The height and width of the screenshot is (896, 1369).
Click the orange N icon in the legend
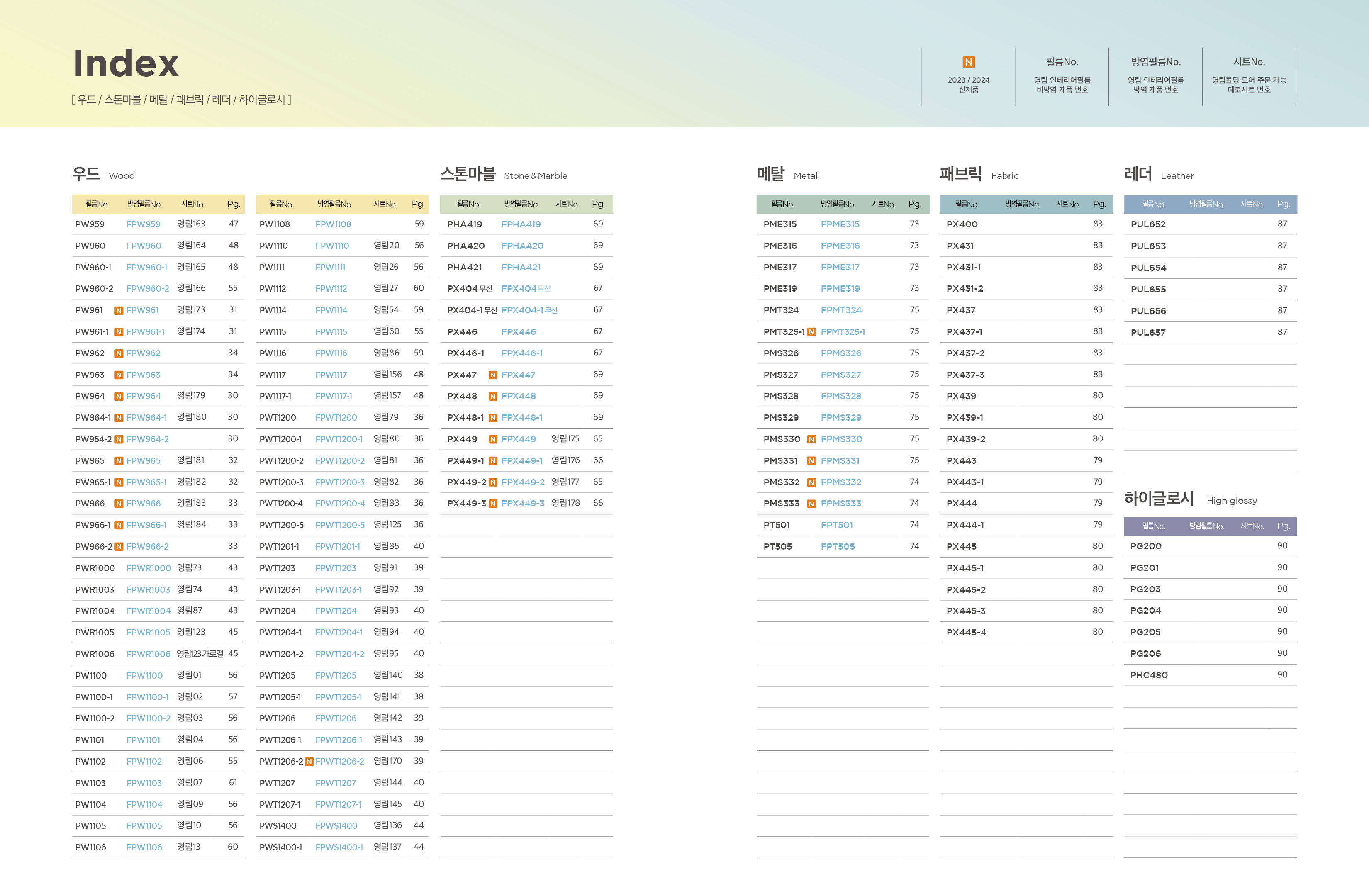tap(968, 62)
